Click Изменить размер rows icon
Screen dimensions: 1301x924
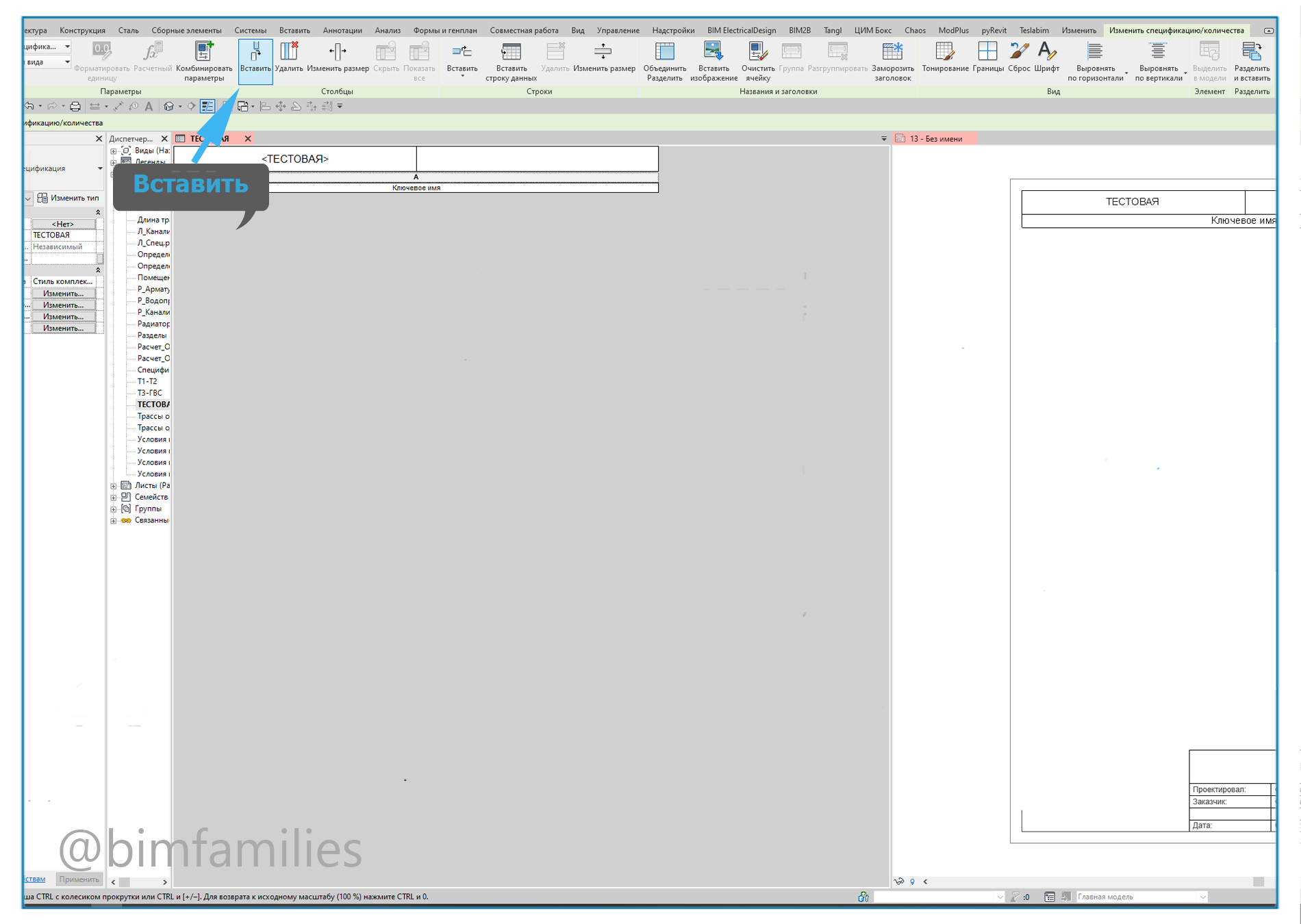pyautogui.click(x=603, y=57)
